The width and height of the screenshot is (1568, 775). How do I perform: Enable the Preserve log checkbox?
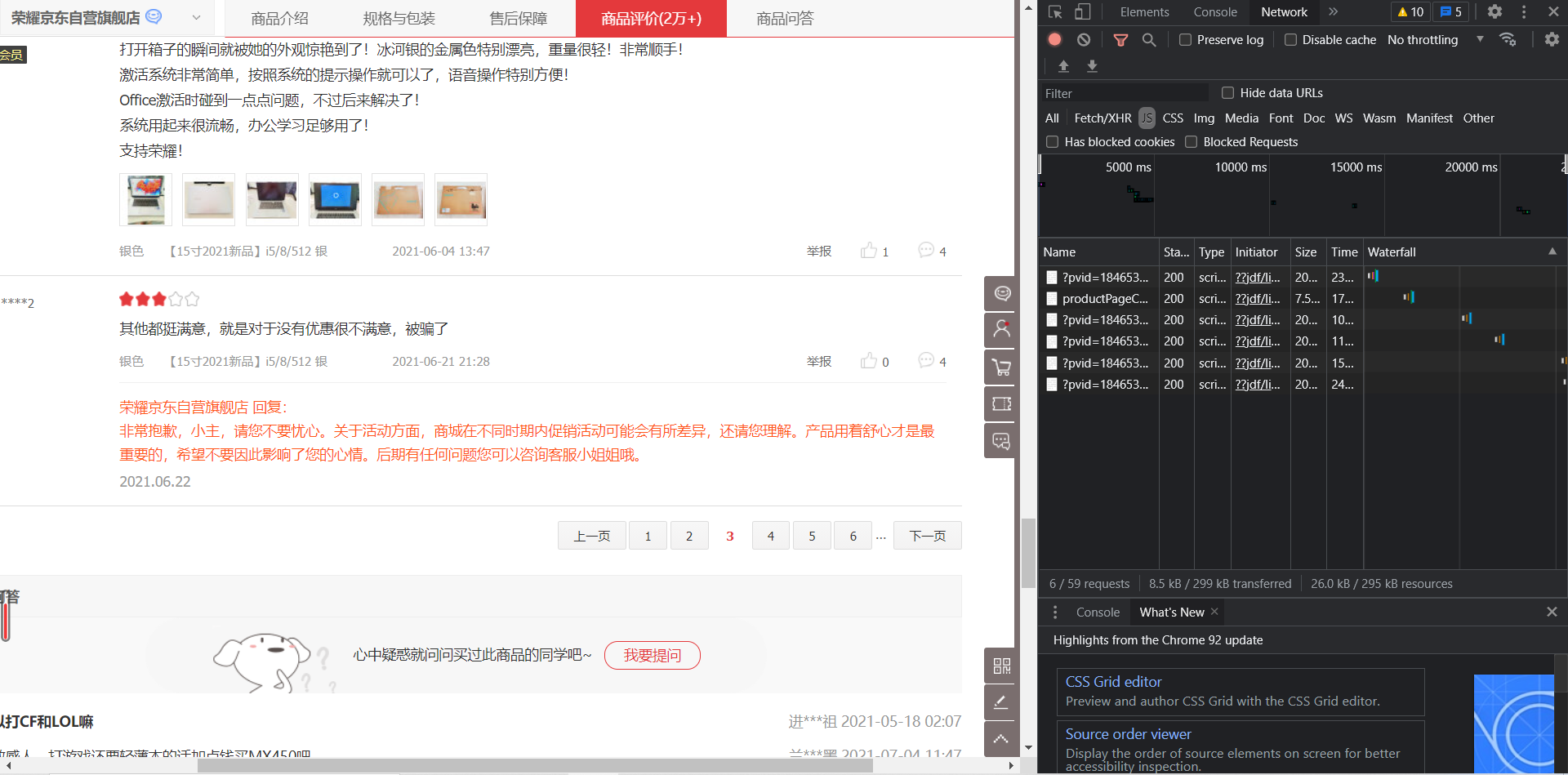tap(1185, 39)
